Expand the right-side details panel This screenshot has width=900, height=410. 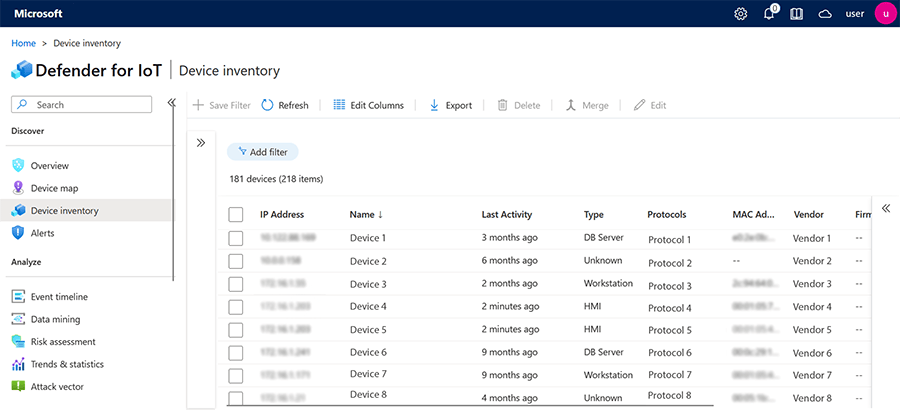(886, 208)
